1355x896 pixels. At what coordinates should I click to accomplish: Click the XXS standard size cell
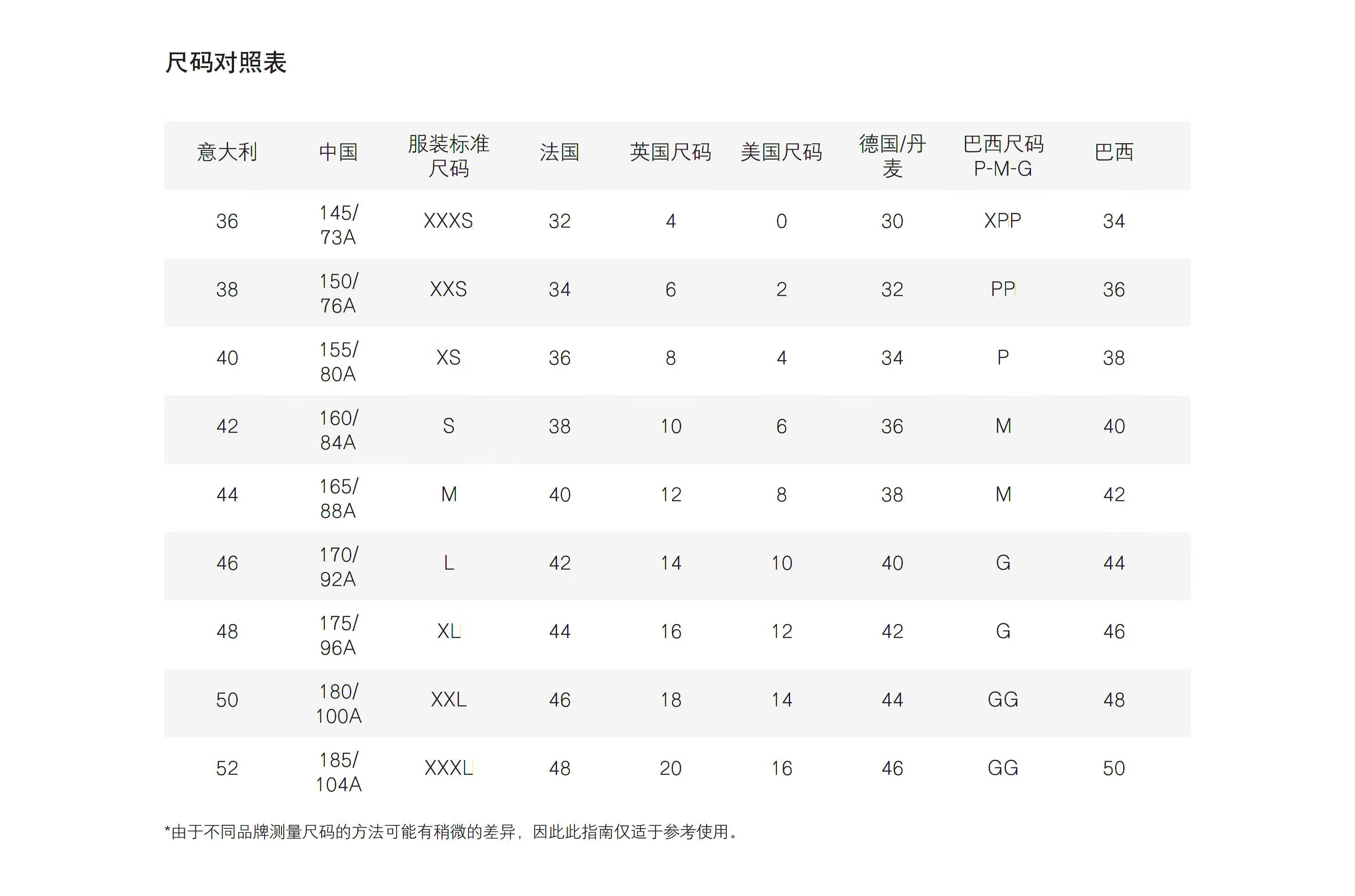coord(449,289)
